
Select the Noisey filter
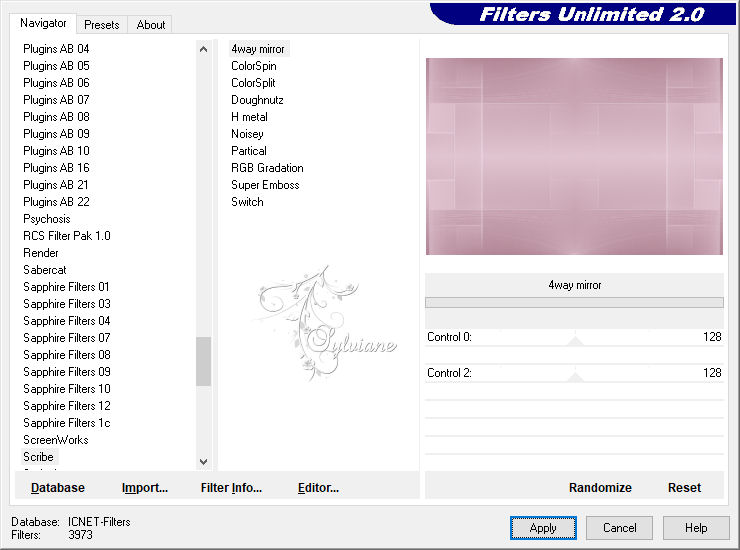tap(247, 134)
